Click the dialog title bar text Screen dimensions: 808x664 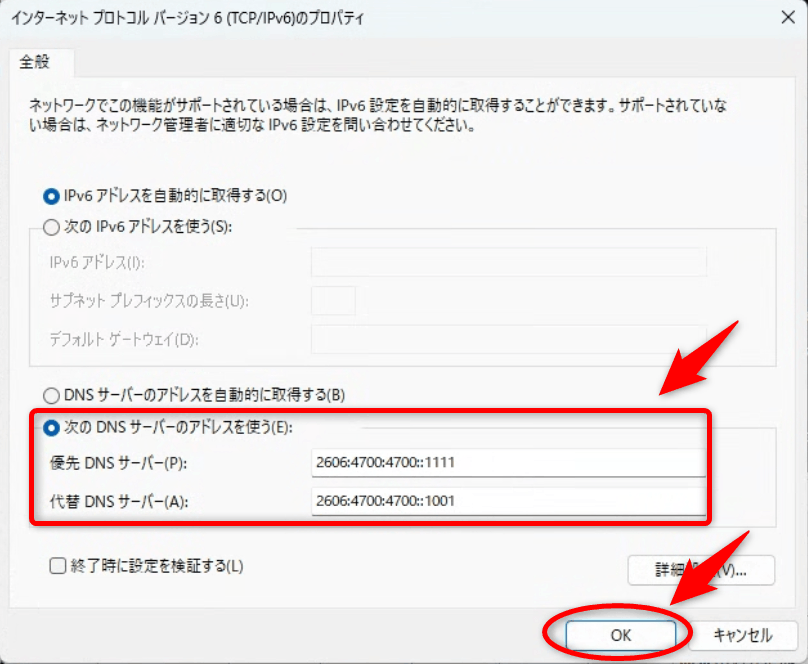(186, 18)
